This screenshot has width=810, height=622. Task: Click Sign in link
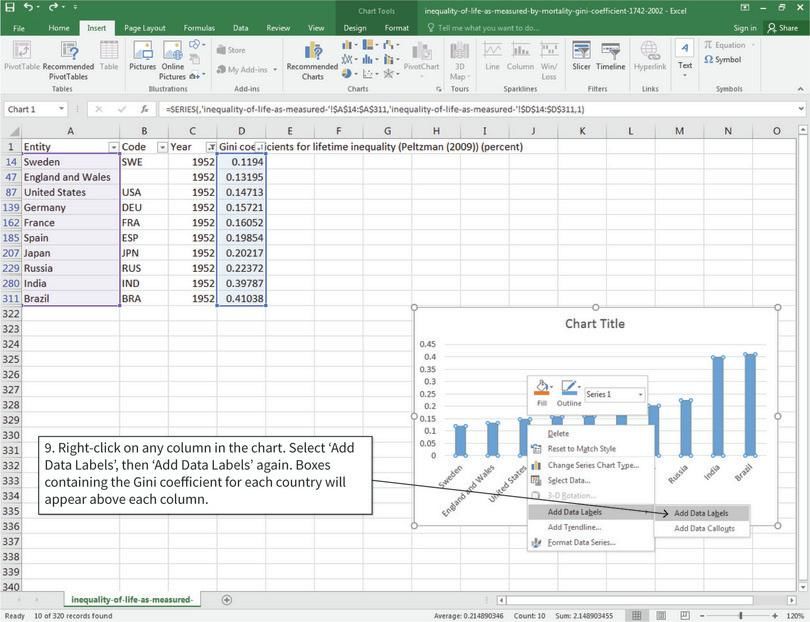tap(744, 28)
